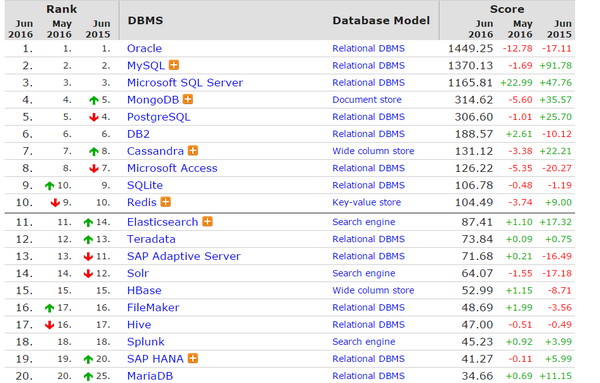Open Wide column store link in HBase row
Screen dimensions: 600x383
(x=373, y=290)
